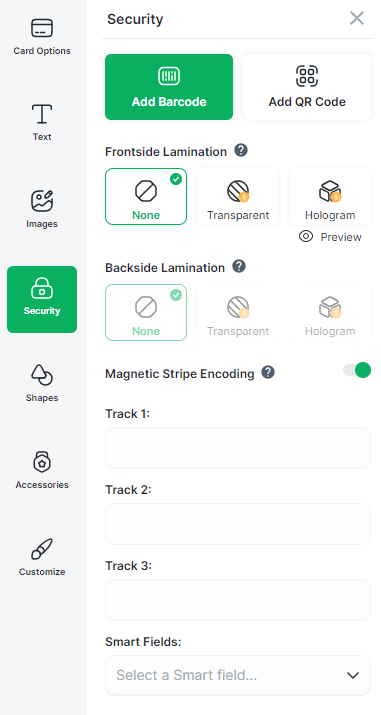Open the Card Options sidebar section
Screen dimensions: 381x715
pos(42,36)
